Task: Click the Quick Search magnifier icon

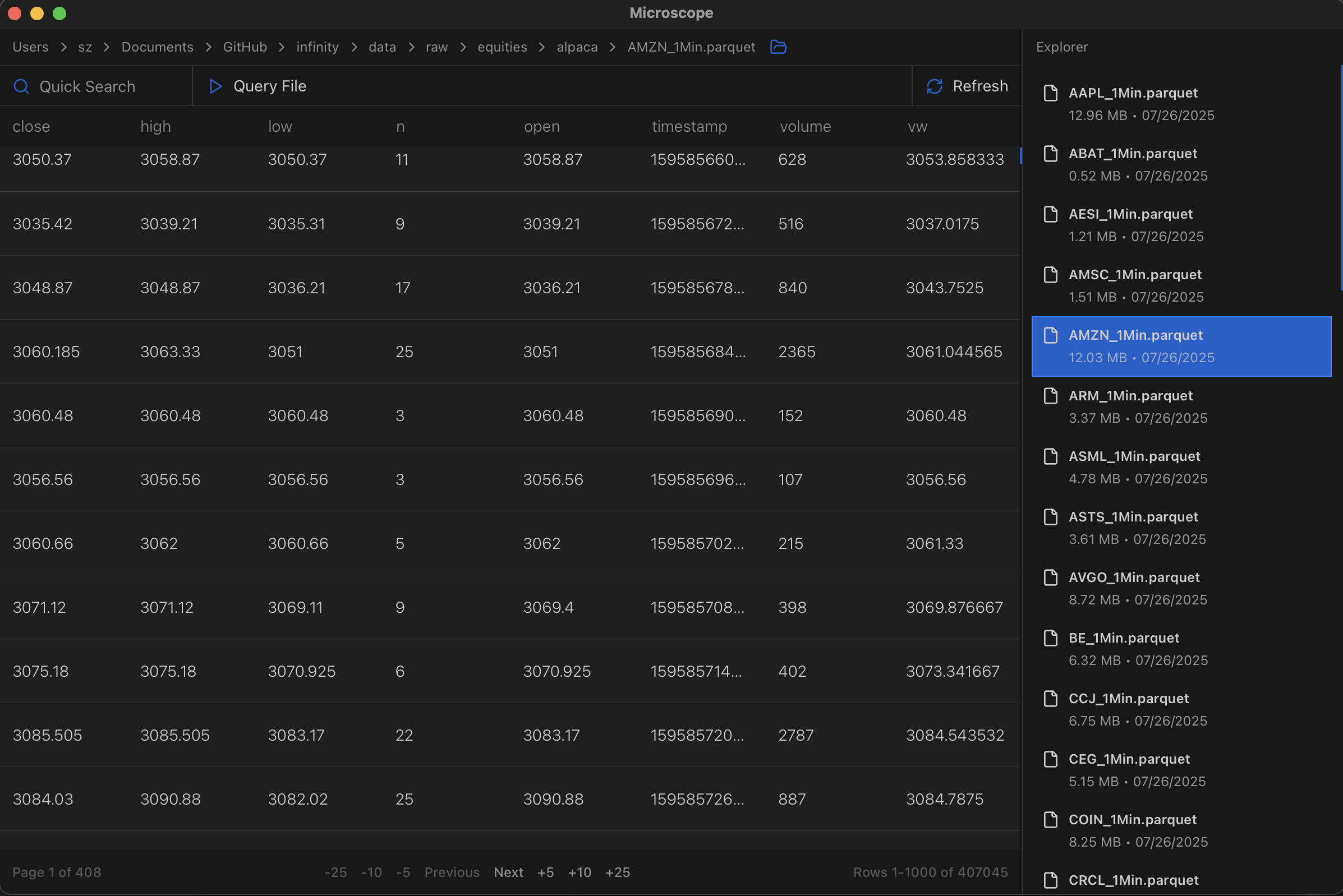Action: tap(21, 86)
